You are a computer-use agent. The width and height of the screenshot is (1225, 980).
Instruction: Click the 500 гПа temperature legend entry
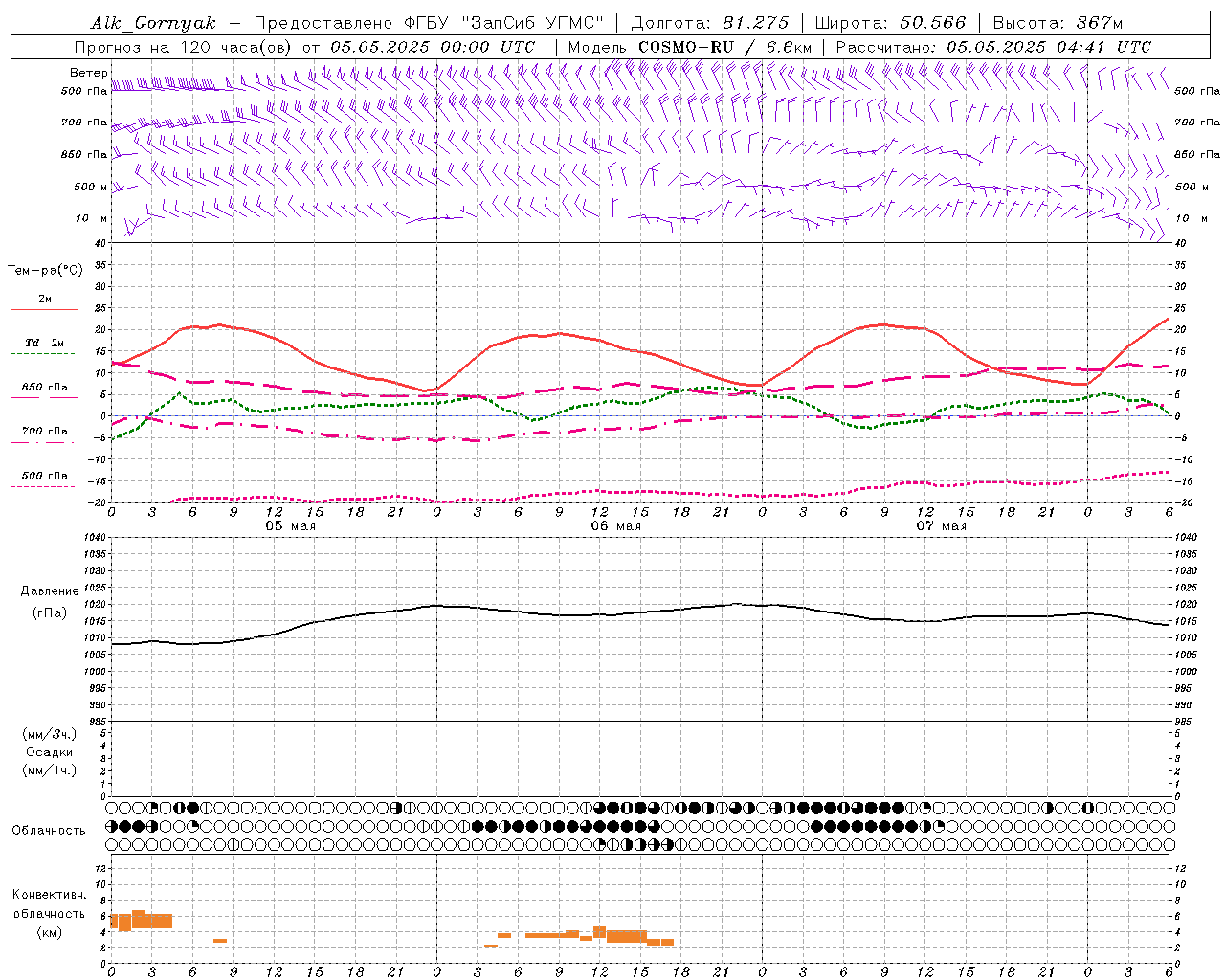point(45,476)
